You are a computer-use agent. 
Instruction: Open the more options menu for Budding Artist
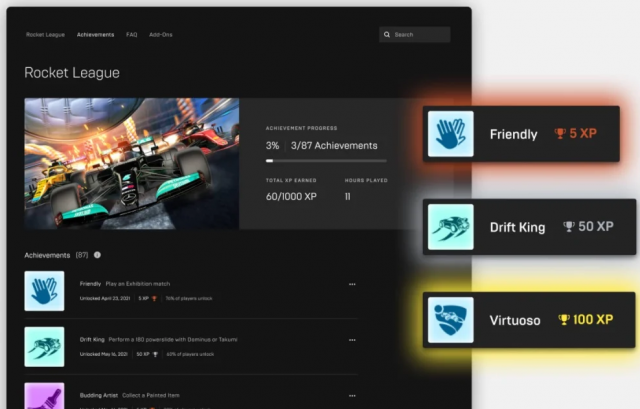352,396
